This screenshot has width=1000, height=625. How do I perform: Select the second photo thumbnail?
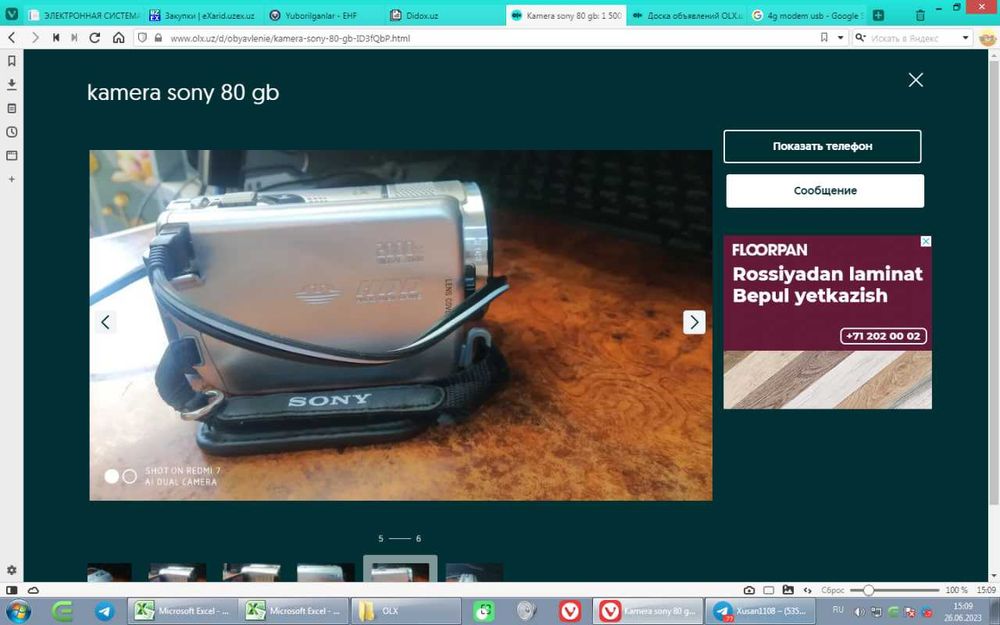[x=177, y=572]
